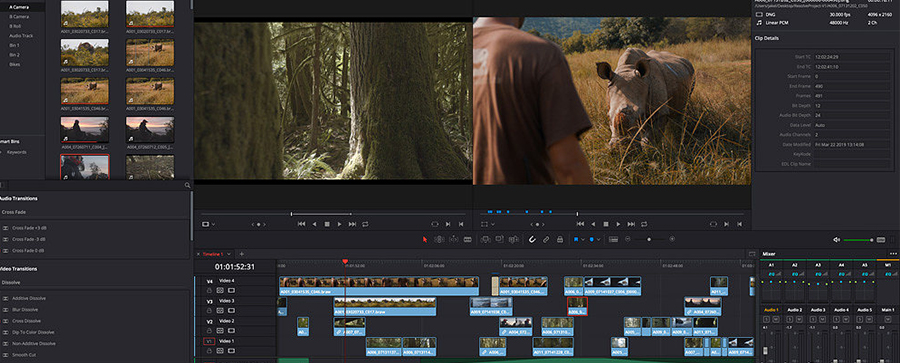Solo the Audio 1 mixer channel

pyautogui.click(x=766, y=319)
